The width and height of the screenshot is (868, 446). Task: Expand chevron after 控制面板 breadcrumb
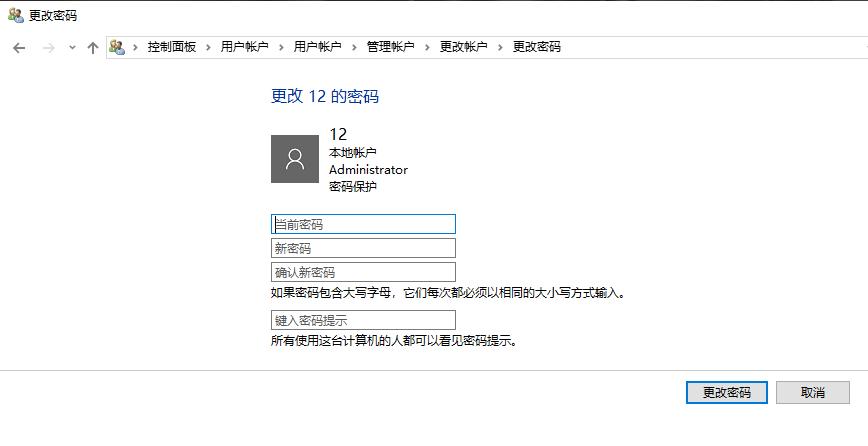point(208,48)
